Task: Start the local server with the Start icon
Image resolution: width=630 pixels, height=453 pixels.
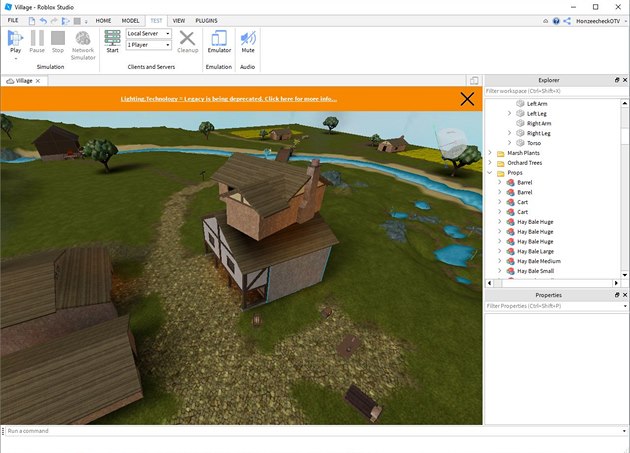Action: pyautogui.click(x=112, y=38)
